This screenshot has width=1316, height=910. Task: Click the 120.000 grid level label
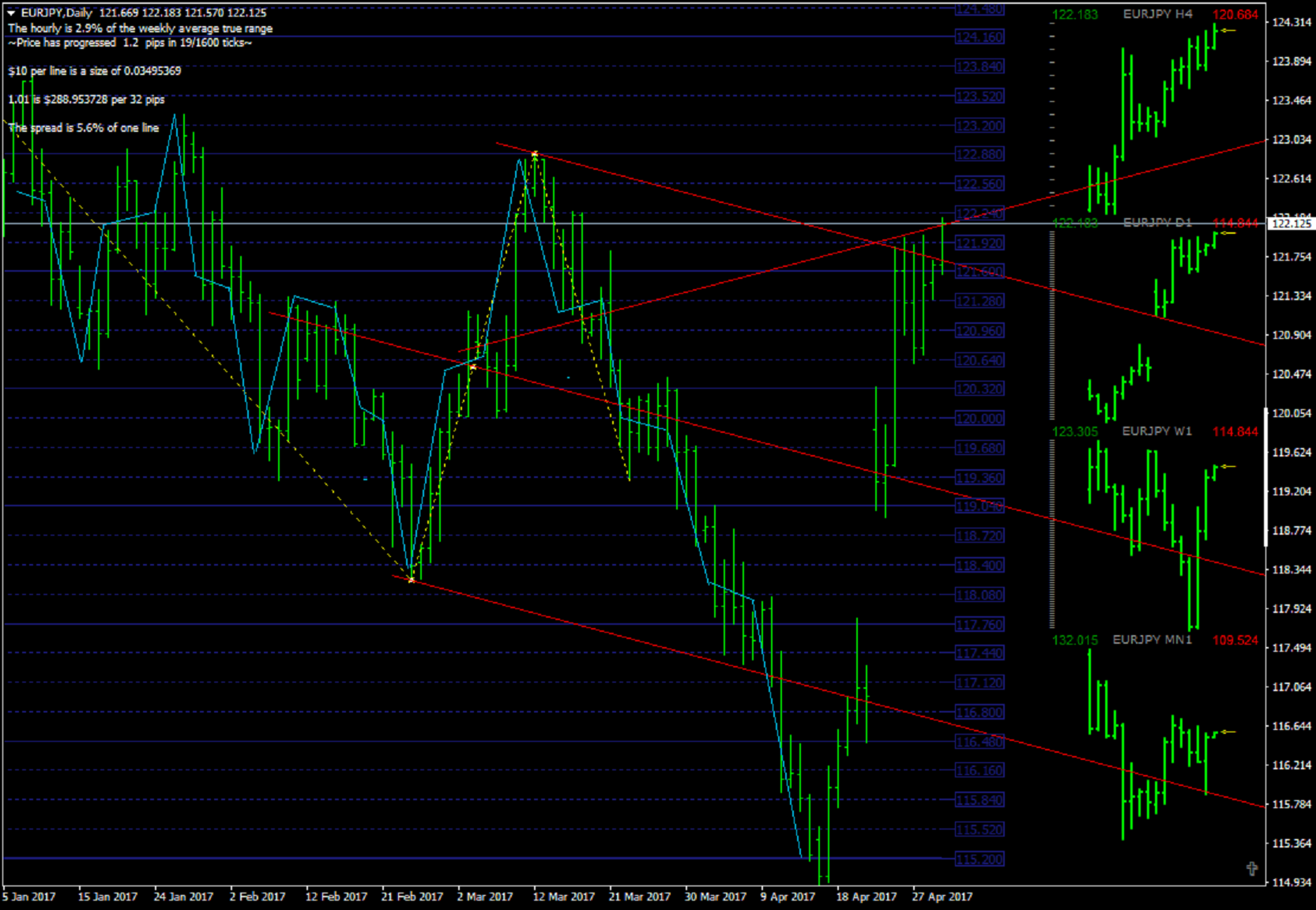pyautogui.click(x=979, y=419)
